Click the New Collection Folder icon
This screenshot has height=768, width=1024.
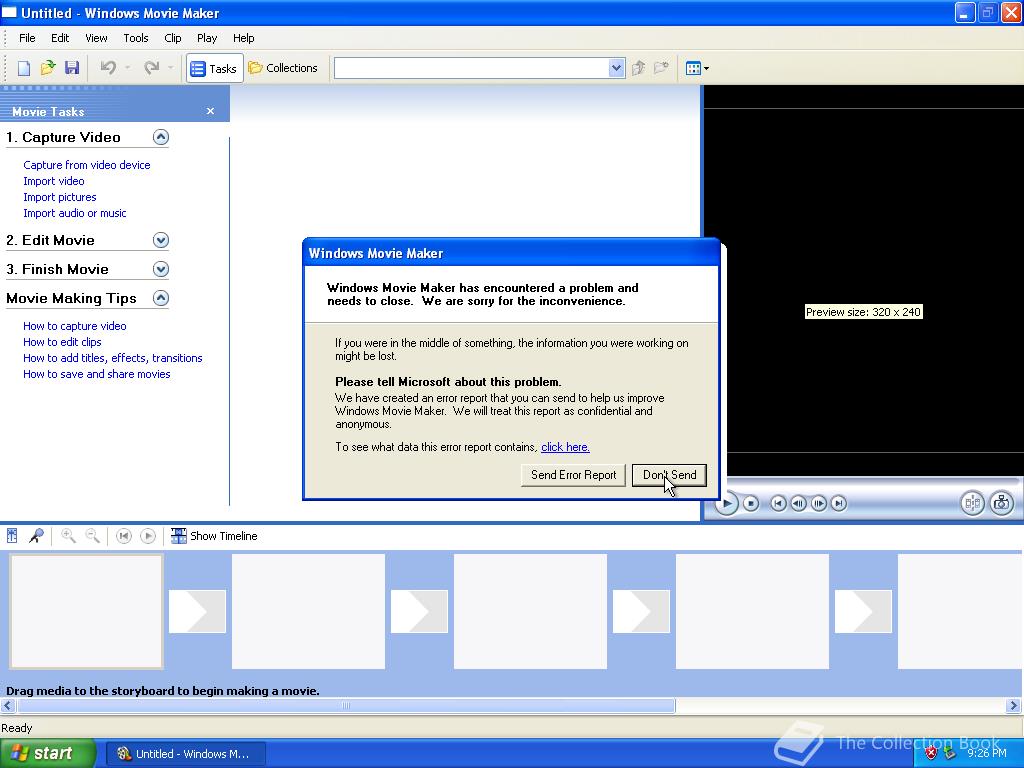click(662, 68)
